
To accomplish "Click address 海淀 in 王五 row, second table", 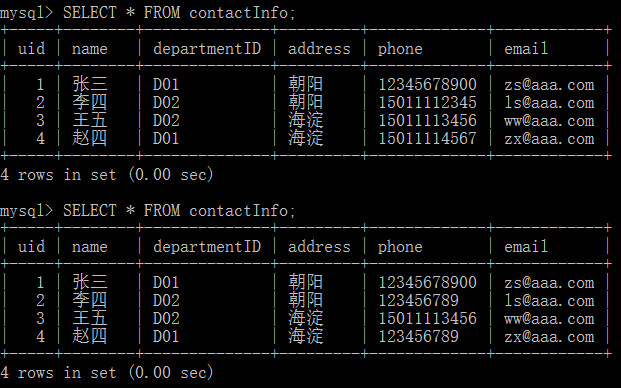I will click(x=305, y=318).
